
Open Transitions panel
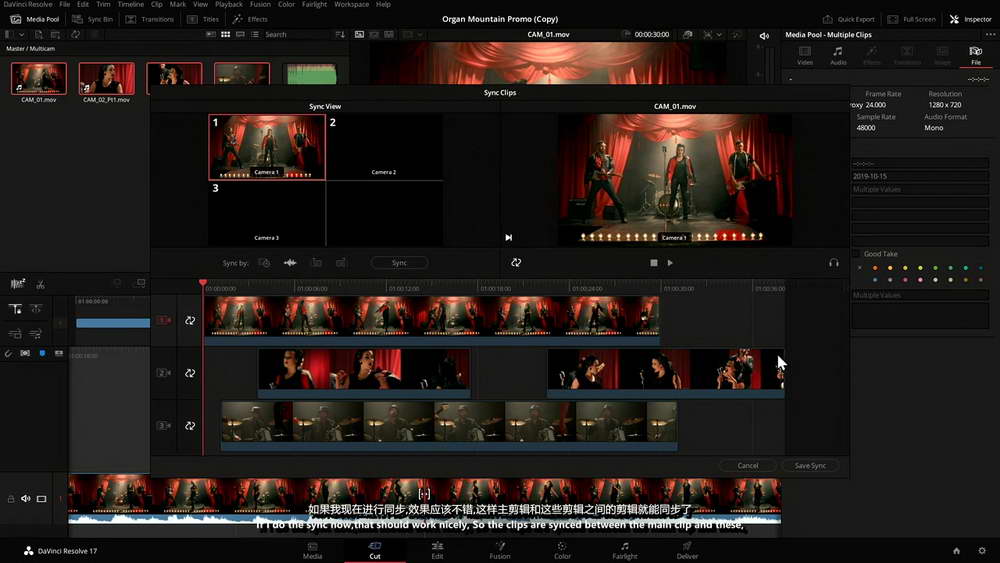click(x=150, y=19)
